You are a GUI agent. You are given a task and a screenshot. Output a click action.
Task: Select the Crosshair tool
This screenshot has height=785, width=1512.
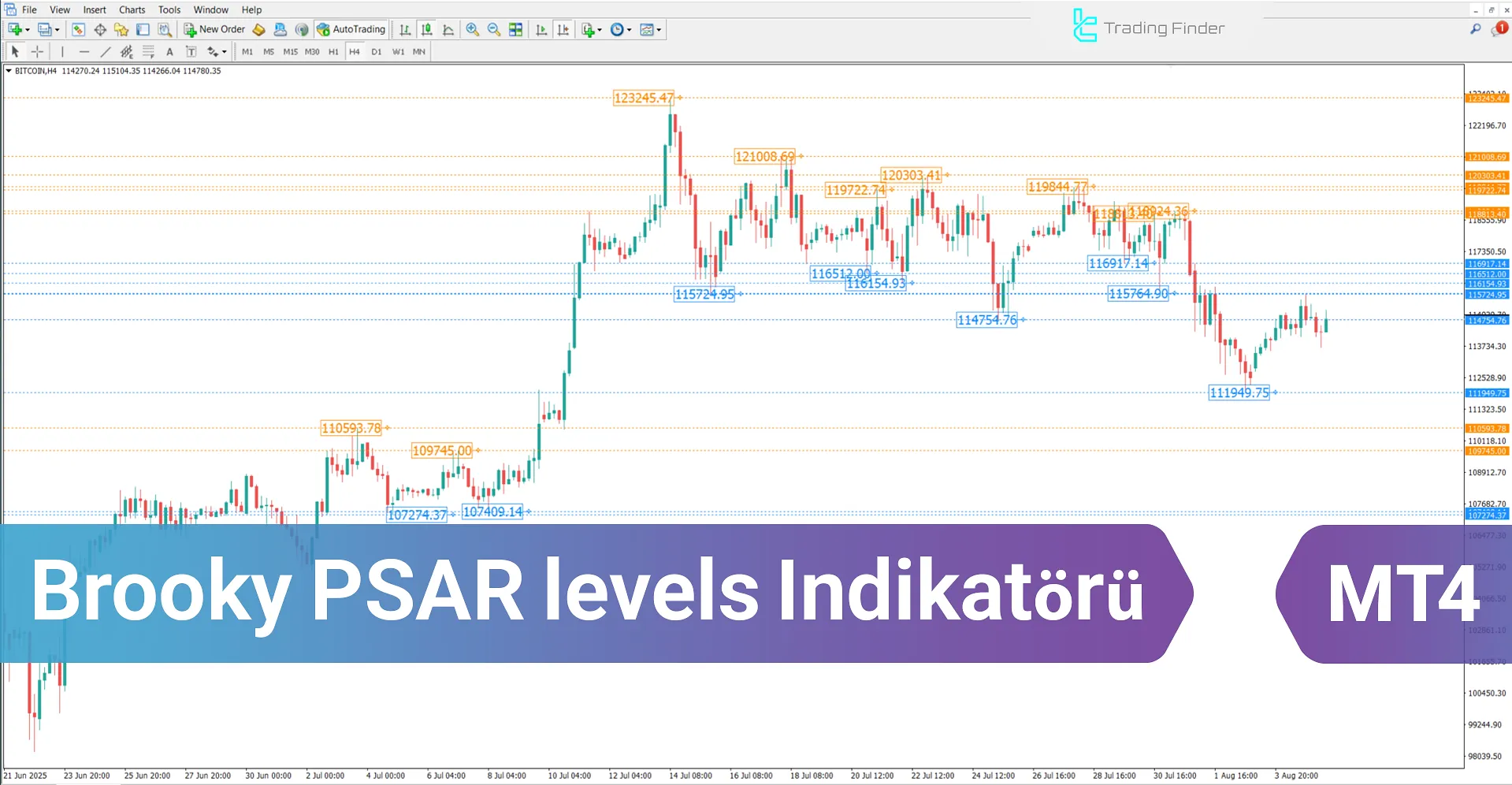(37, 51)
